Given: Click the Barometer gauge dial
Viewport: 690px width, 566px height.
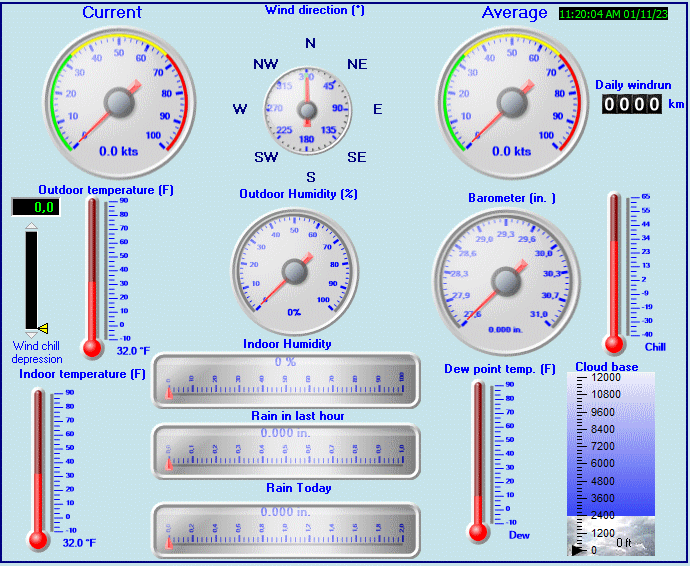Looking at the screenshot, I should (506, 274).
